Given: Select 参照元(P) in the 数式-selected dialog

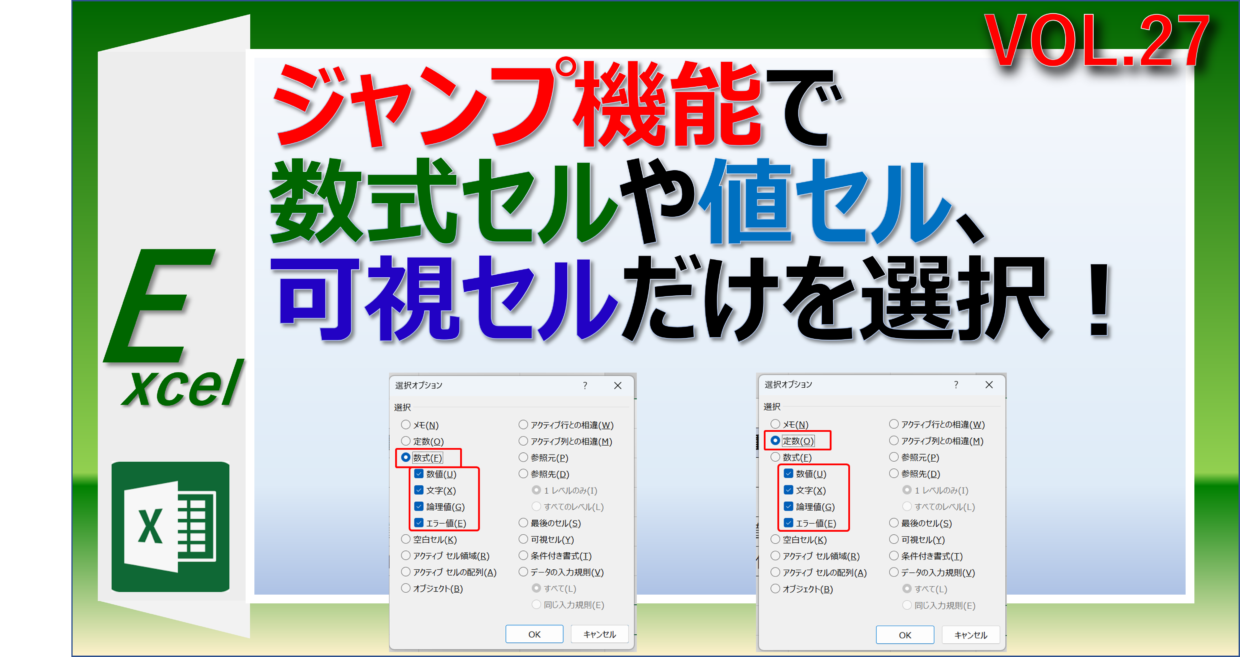Looking at the screenshot, I should (523, 457).
